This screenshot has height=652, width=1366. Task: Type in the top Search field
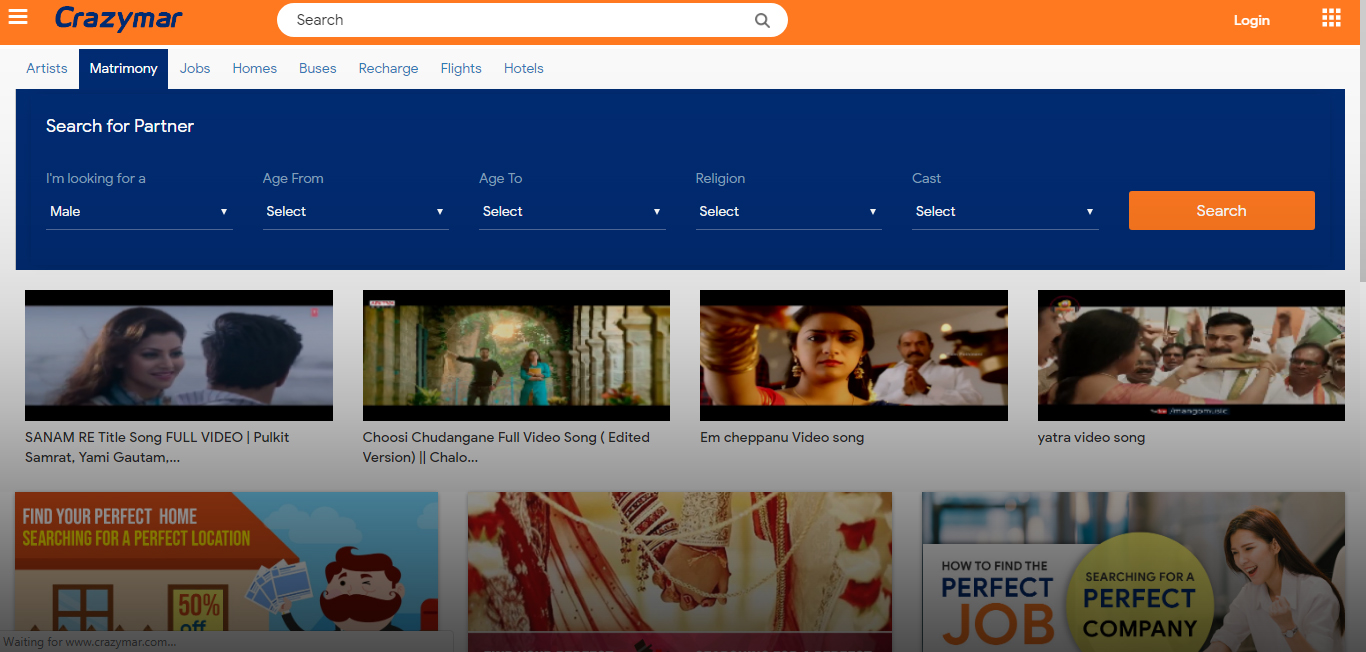coord(520,20)
